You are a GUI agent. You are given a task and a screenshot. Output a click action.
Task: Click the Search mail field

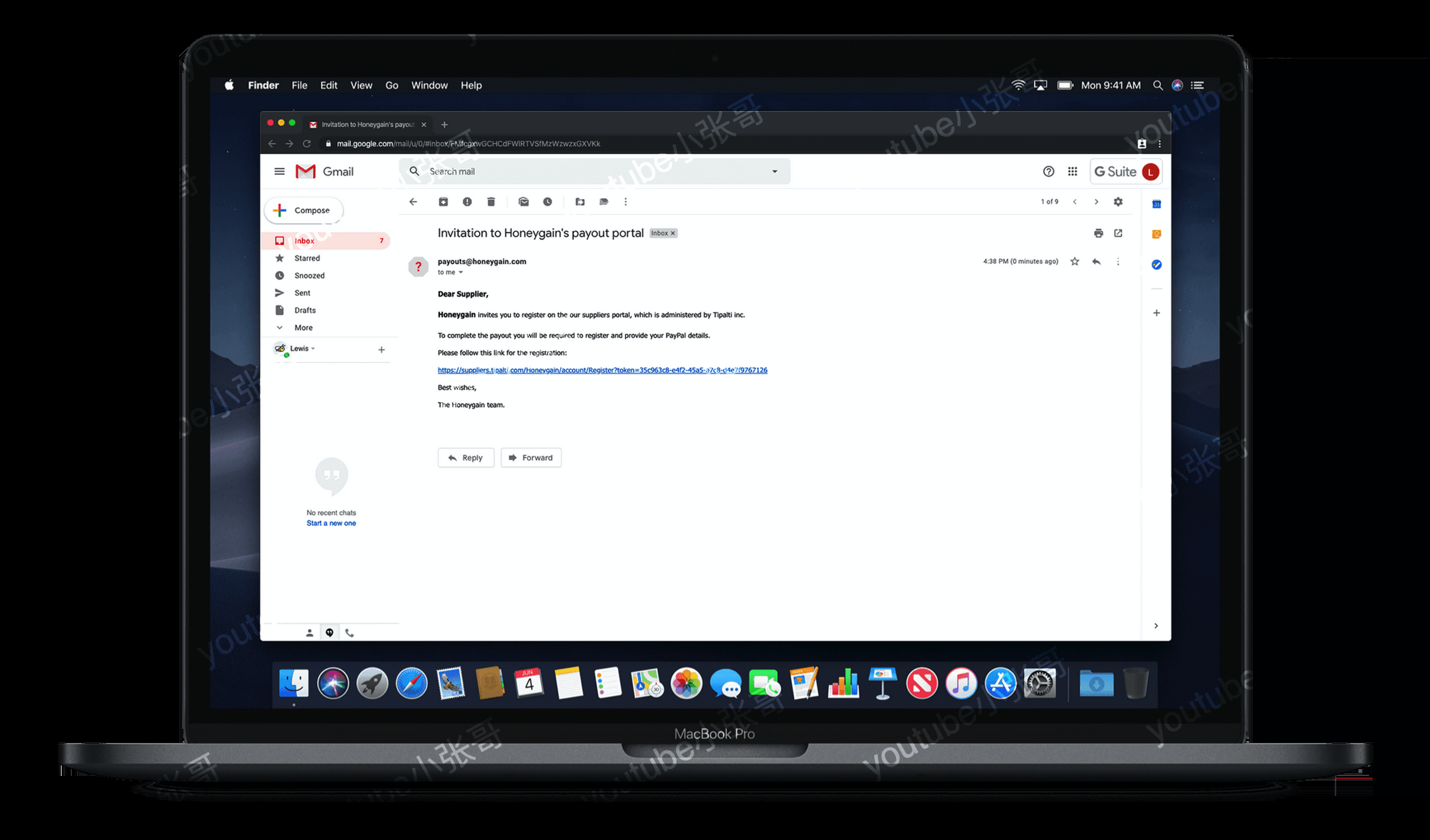click(594, 172)
